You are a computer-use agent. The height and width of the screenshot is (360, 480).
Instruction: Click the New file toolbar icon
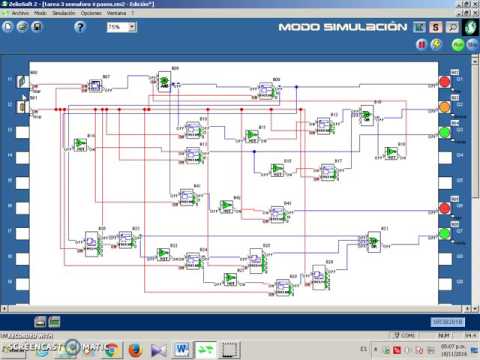[8, 27]
